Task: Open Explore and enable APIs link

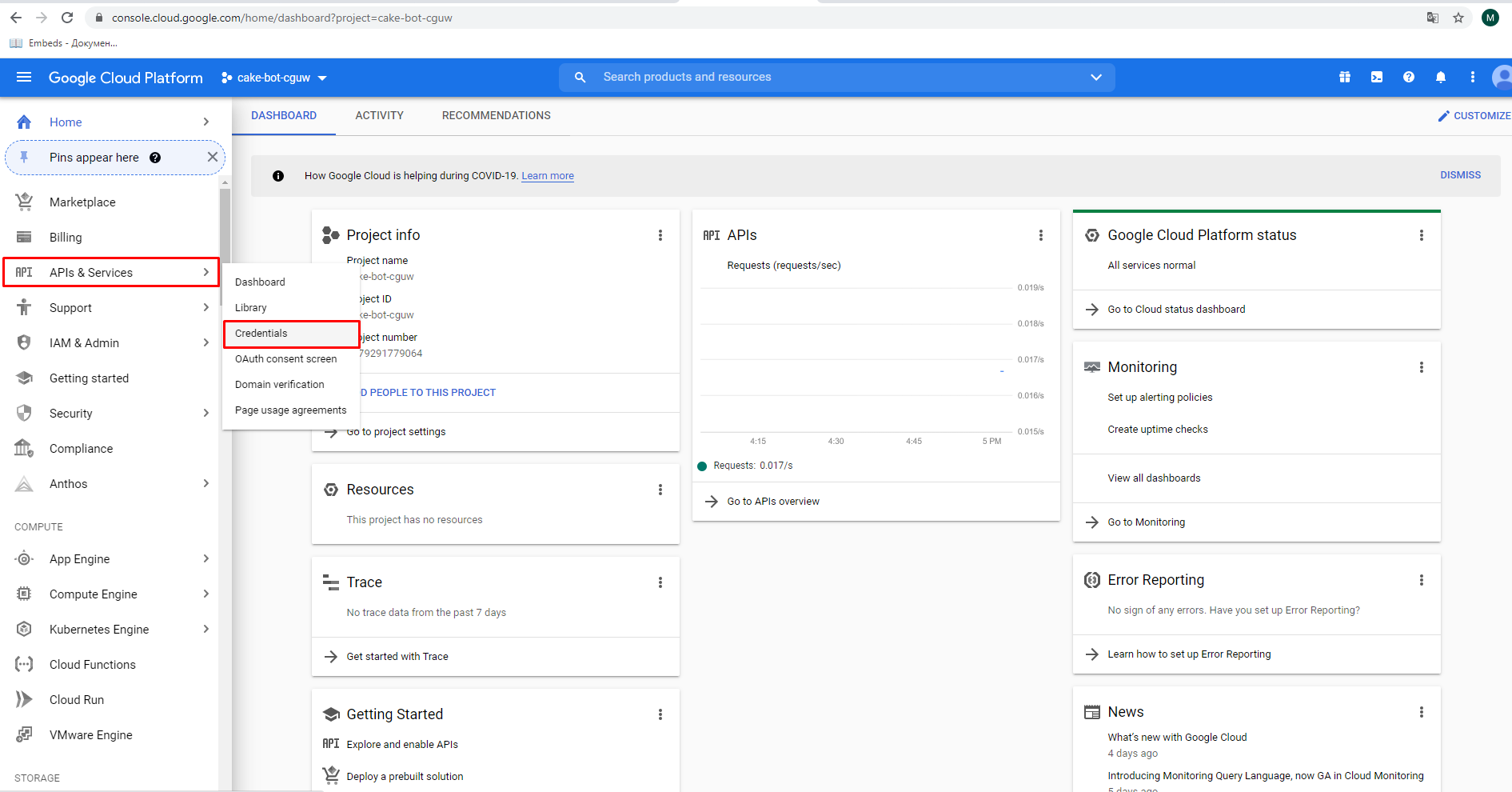Action: (x=402, y=745)
